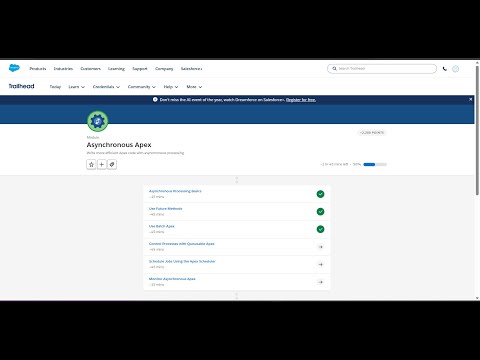Open Schedule Jobs Using the Apex Scheduler unit

[x=182, y=261]
